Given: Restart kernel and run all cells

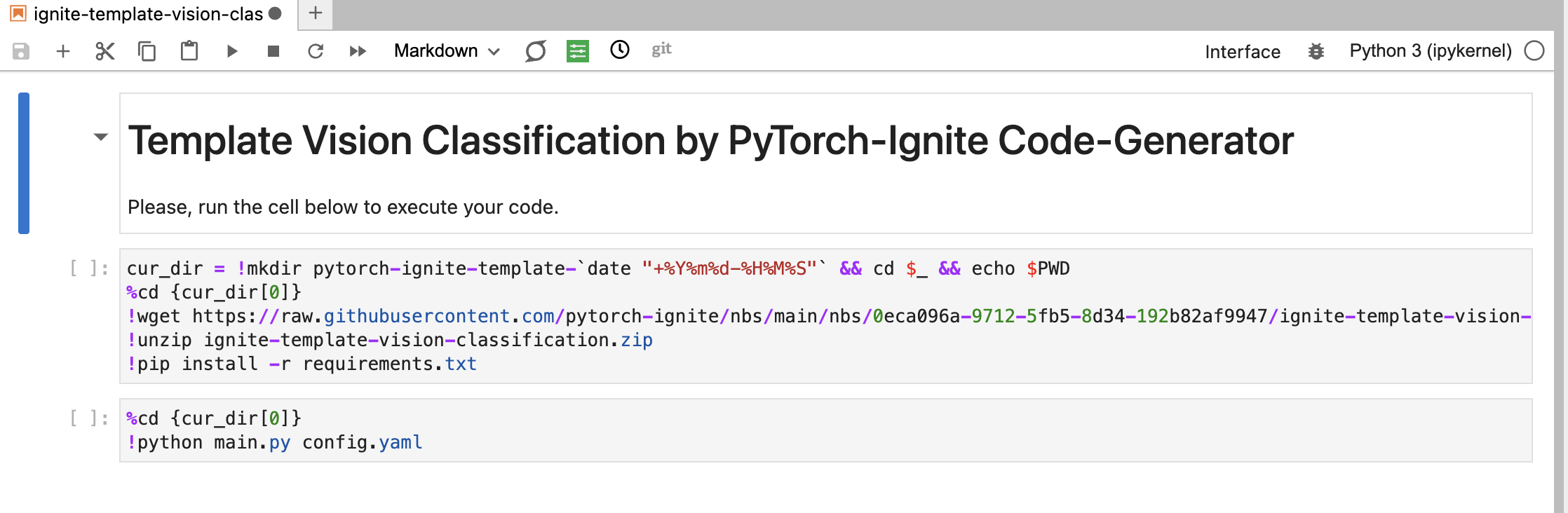Looking at the screenshot, I should (358, 51).
